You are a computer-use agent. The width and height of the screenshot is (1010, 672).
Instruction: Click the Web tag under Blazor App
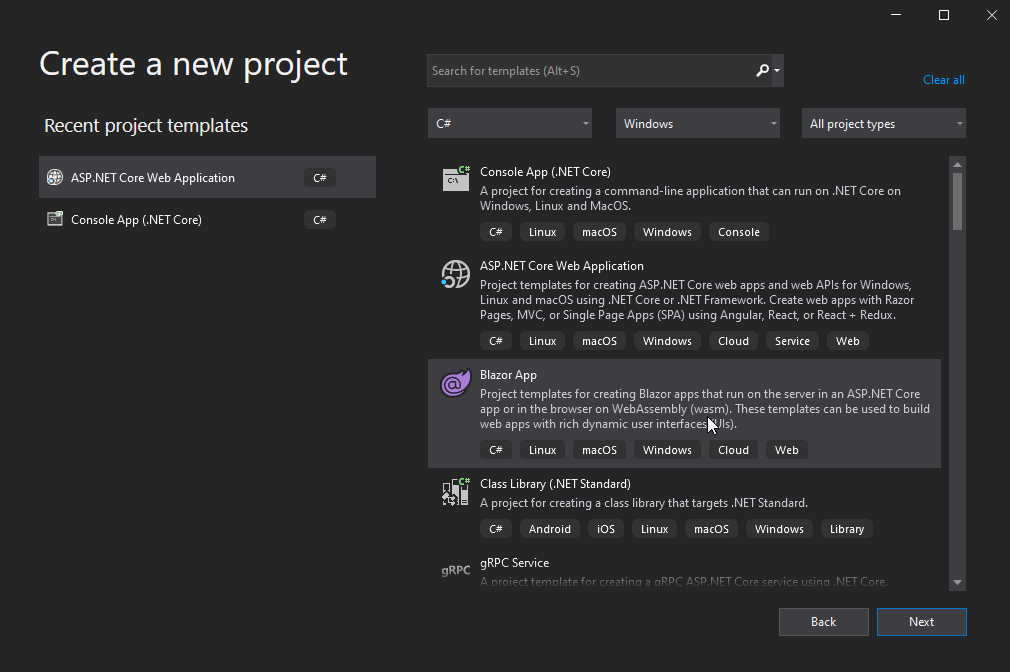(x=786, y=450)
